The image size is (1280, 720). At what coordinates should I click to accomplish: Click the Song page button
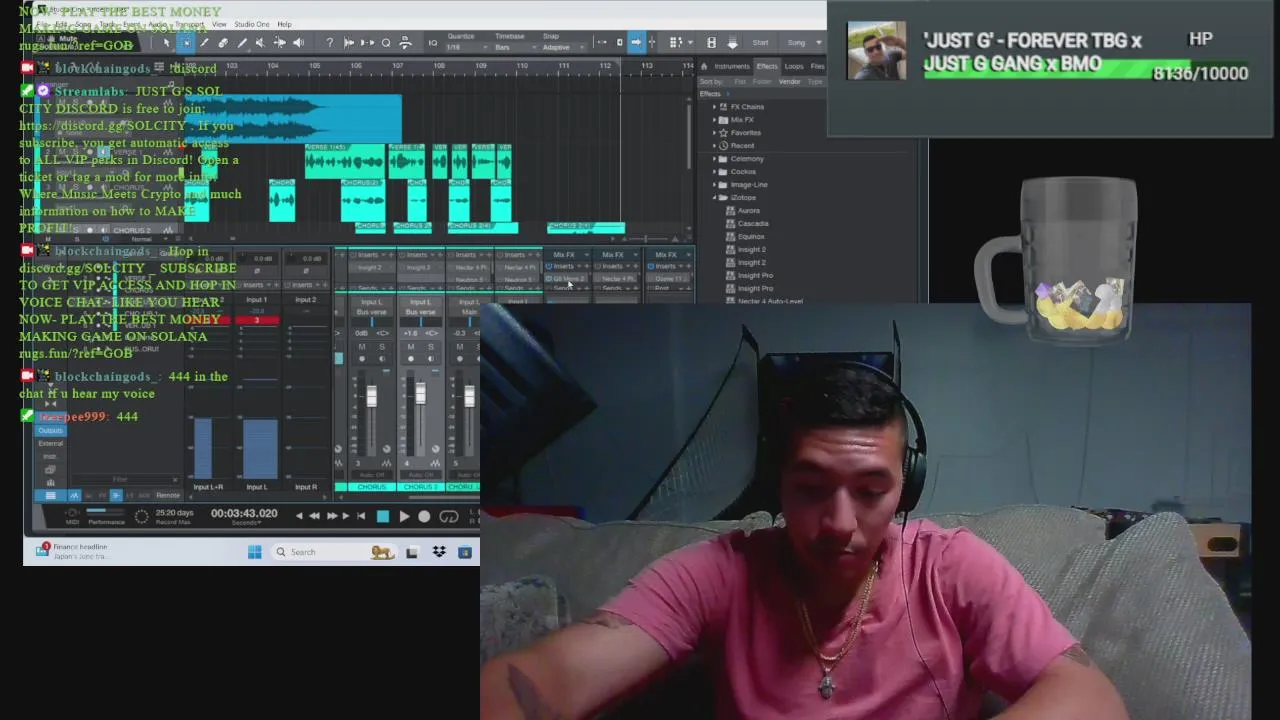pos(795,43)
